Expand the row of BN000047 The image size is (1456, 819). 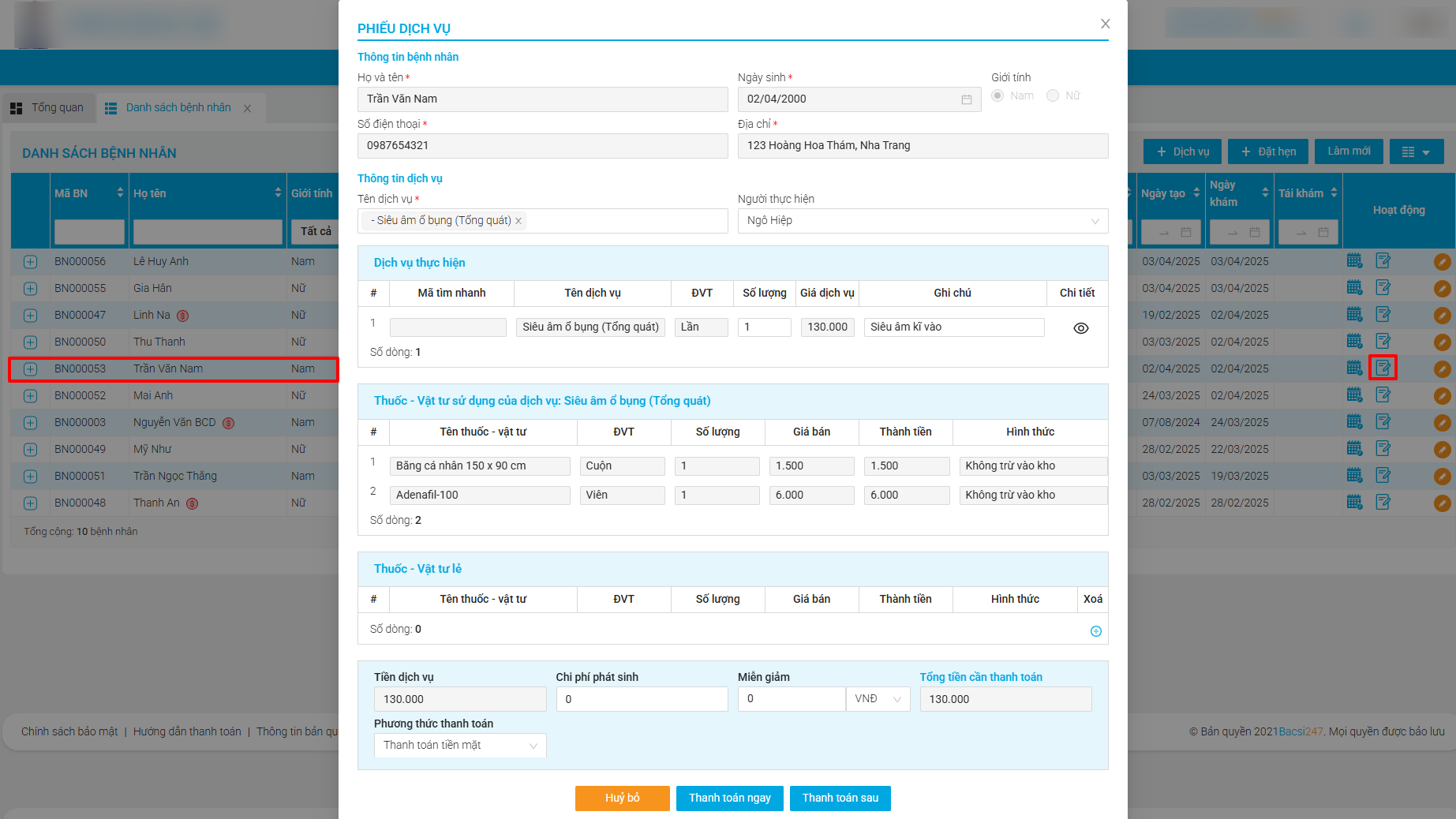pos(30,316)
